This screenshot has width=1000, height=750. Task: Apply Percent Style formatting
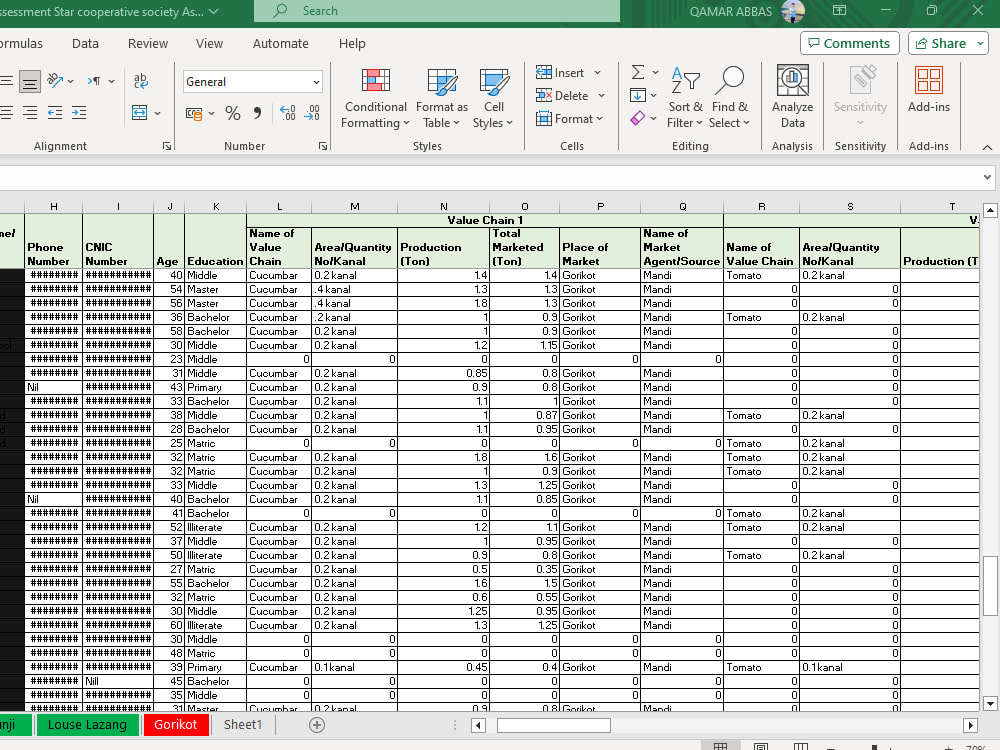233,114
